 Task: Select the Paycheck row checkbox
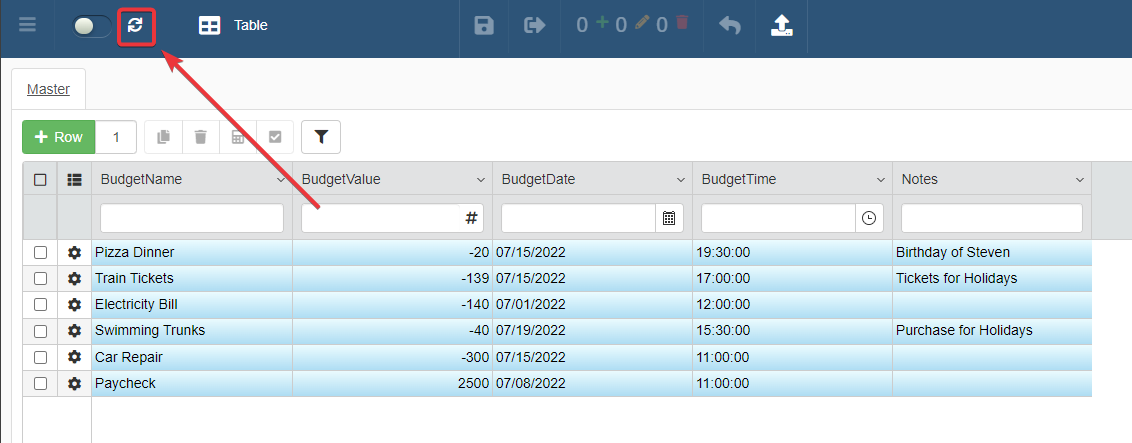point(40,383)
